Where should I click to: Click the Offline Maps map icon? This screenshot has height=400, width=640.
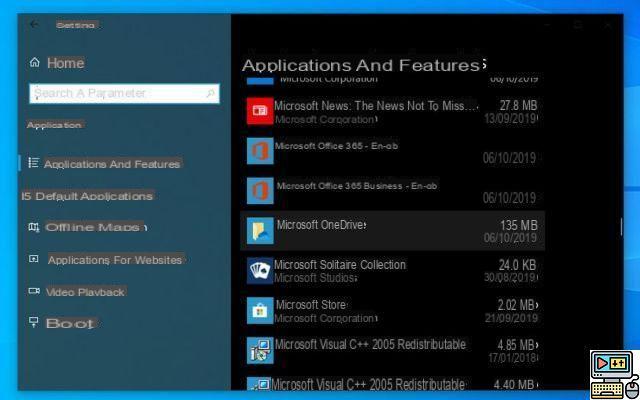pyautogui.click(x=34, y=227)
